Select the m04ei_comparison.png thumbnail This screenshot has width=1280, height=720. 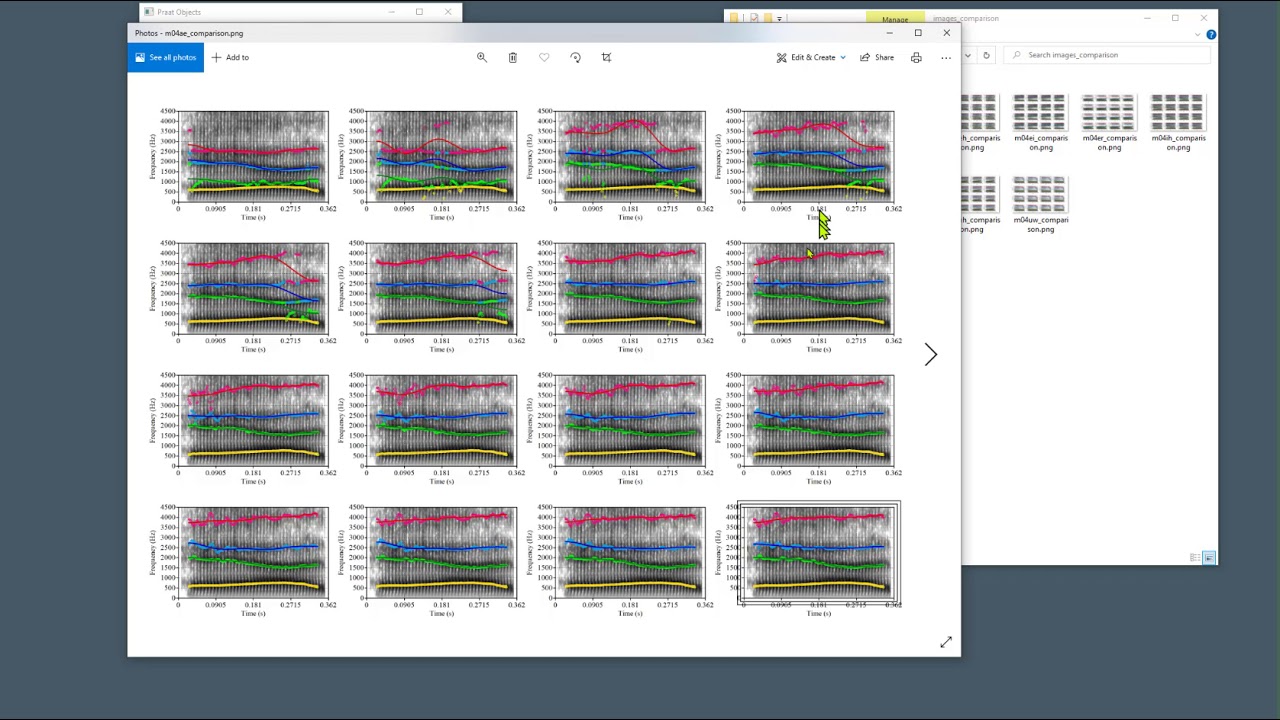(1040, 122)
